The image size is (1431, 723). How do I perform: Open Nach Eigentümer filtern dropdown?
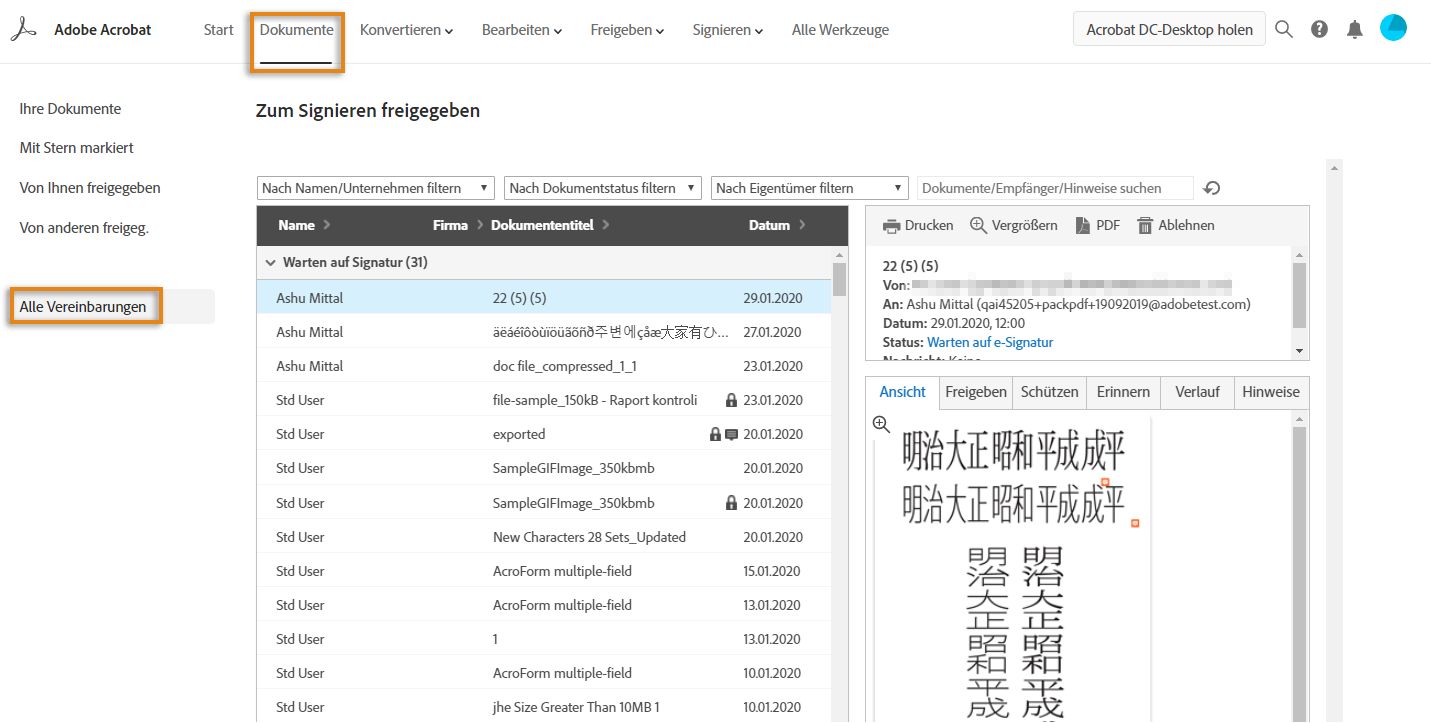point(809,188)
